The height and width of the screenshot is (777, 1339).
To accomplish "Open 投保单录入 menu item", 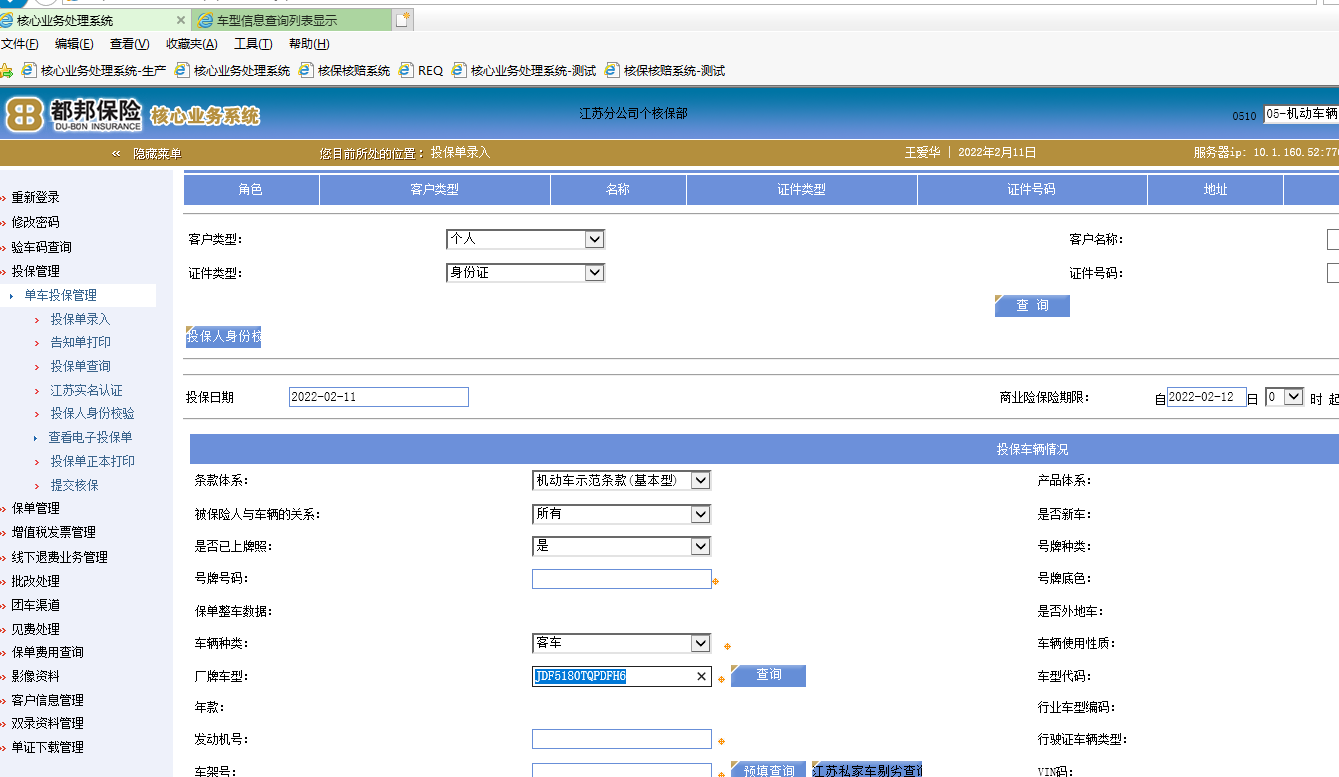I will [80, 319].
